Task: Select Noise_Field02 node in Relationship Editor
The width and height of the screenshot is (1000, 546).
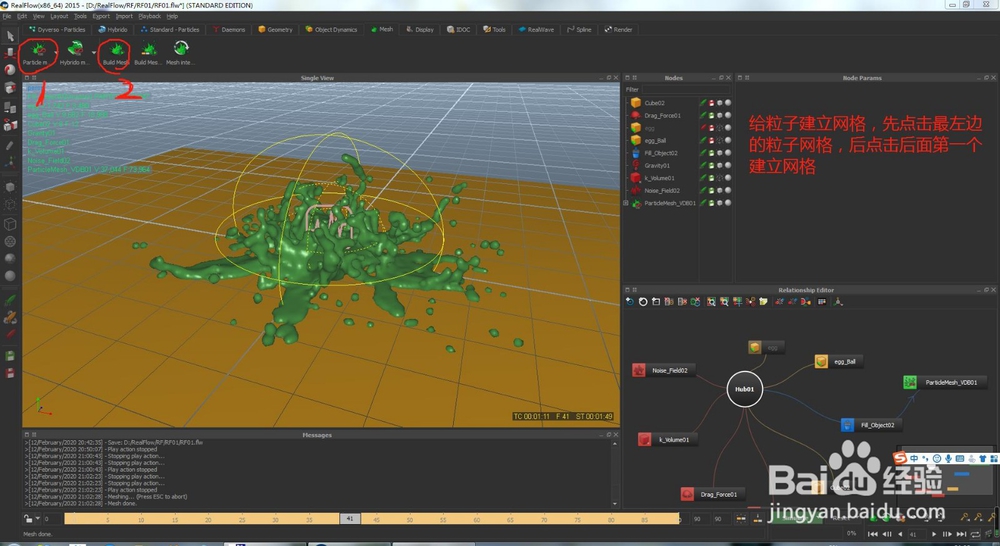Action: click(x=663, y=370)
